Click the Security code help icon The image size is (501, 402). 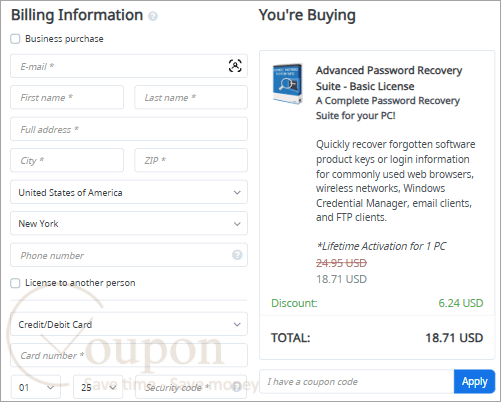[x=237, y=387]
